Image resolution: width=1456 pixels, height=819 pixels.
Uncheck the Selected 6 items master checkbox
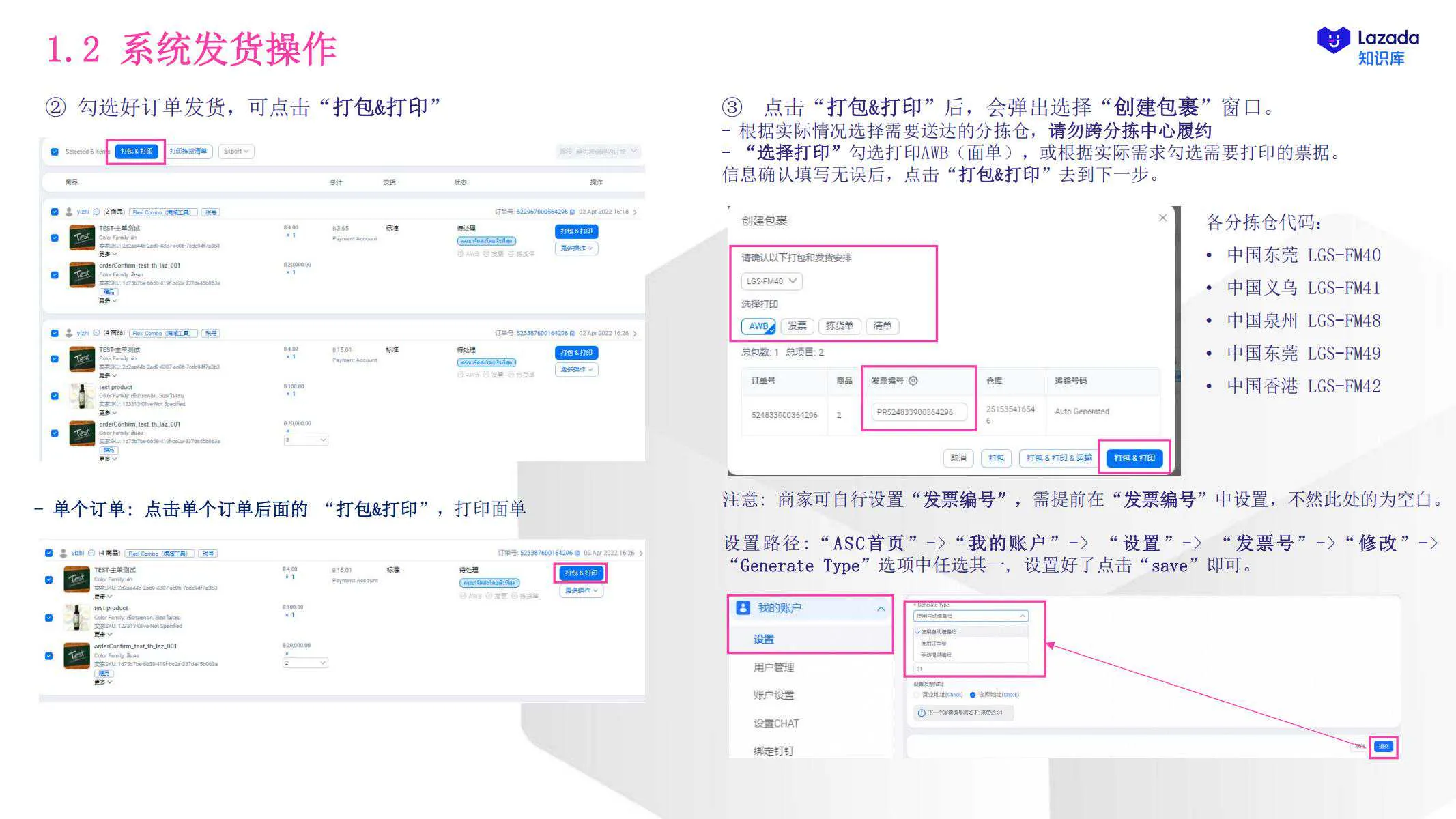pyautogui.click(x=54, y=151)
